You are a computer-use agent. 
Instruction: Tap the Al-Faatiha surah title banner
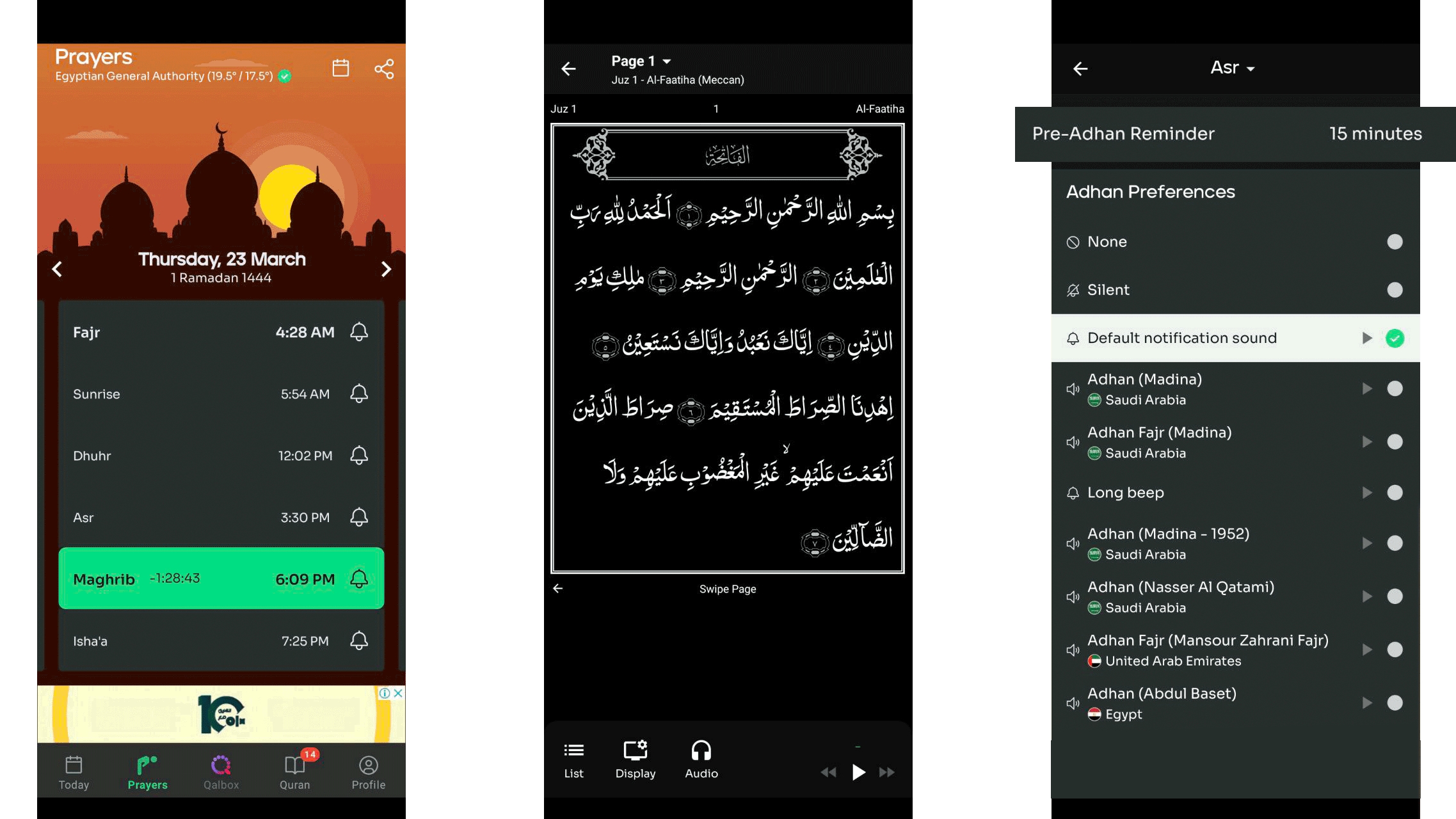click(x=728, y=155)
